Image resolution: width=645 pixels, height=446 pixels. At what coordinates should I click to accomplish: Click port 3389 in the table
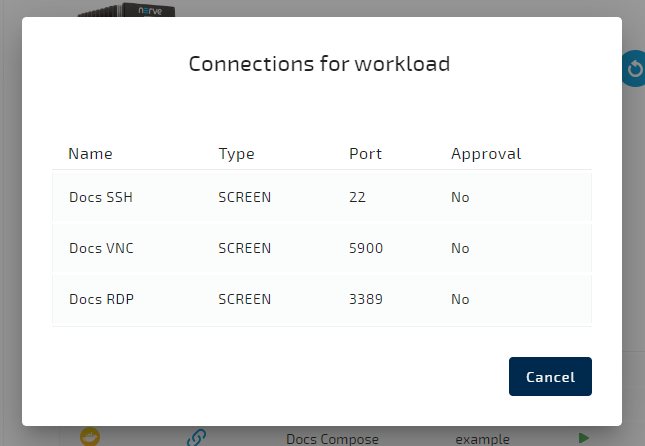click(366, 299)
